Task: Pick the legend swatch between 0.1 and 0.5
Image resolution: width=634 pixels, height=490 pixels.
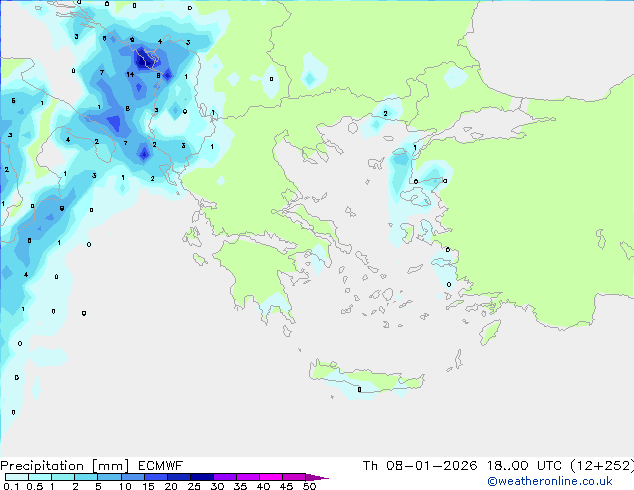Action: 17,477
